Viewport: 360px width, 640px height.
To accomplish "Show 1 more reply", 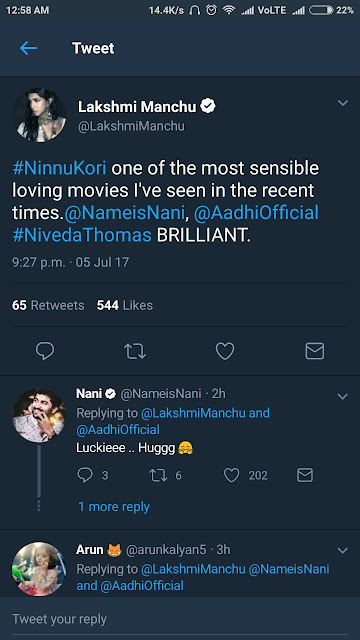I will [x=114, y=507].
